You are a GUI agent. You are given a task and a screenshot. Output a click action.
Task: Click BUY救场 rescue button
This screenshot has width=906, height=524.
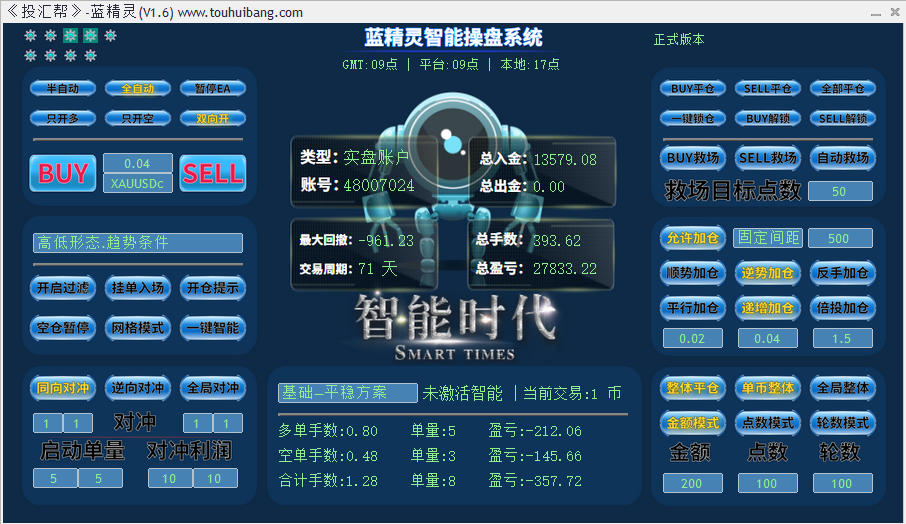click(x=692, y=158)
